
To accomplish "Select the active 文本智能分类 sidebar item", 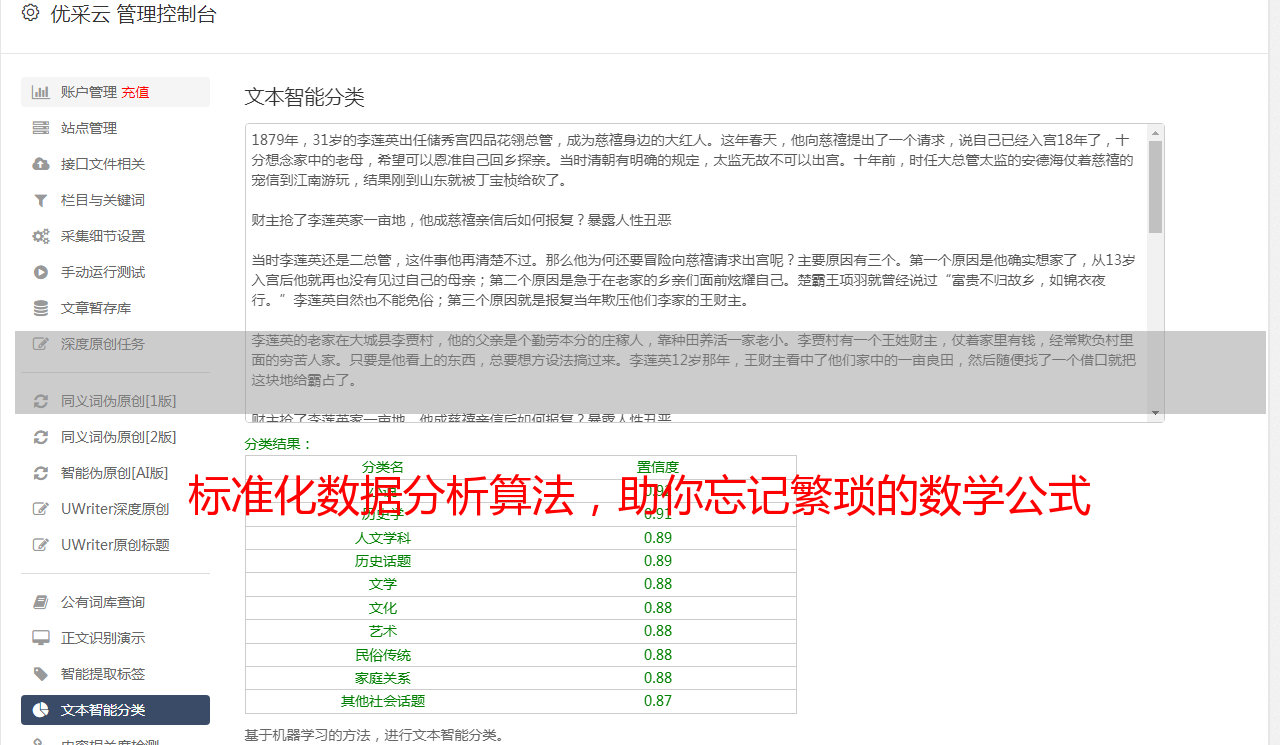I will click(115, 710).
